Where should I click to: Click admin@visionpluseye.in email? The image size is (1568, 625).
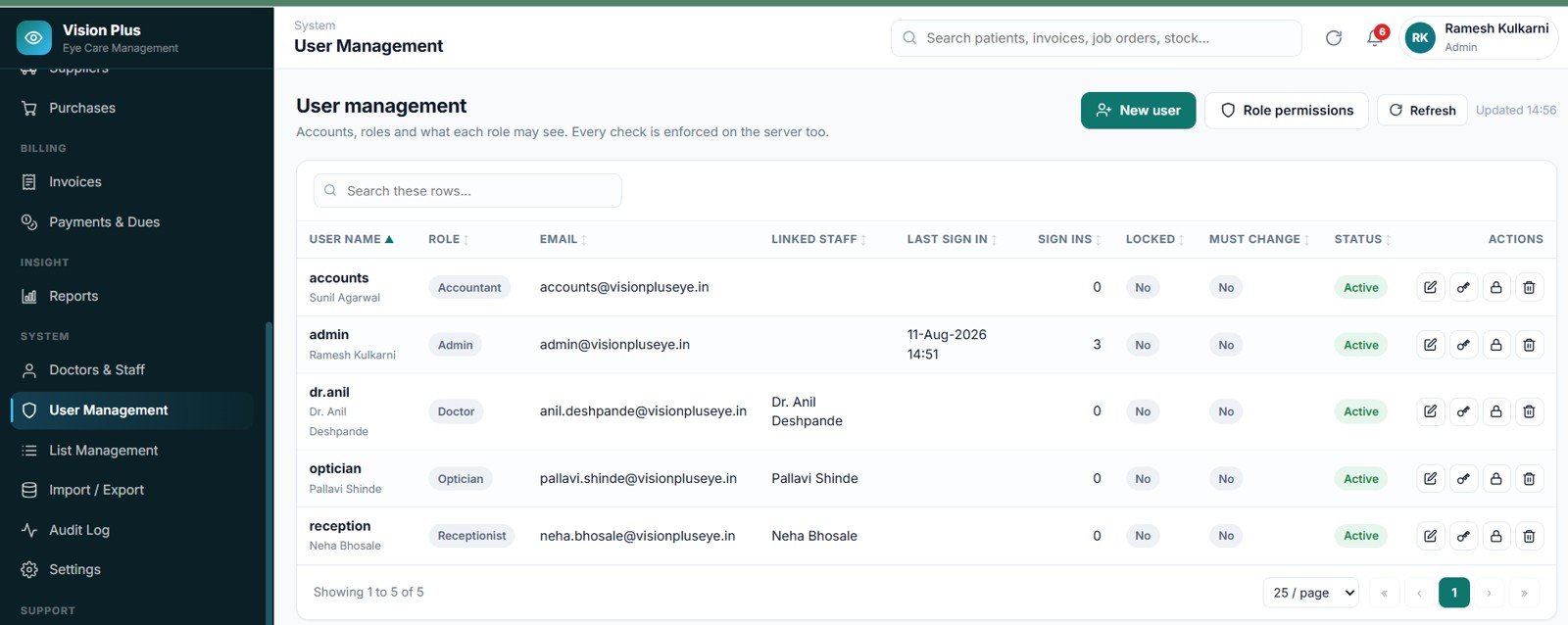click(614, 345)
